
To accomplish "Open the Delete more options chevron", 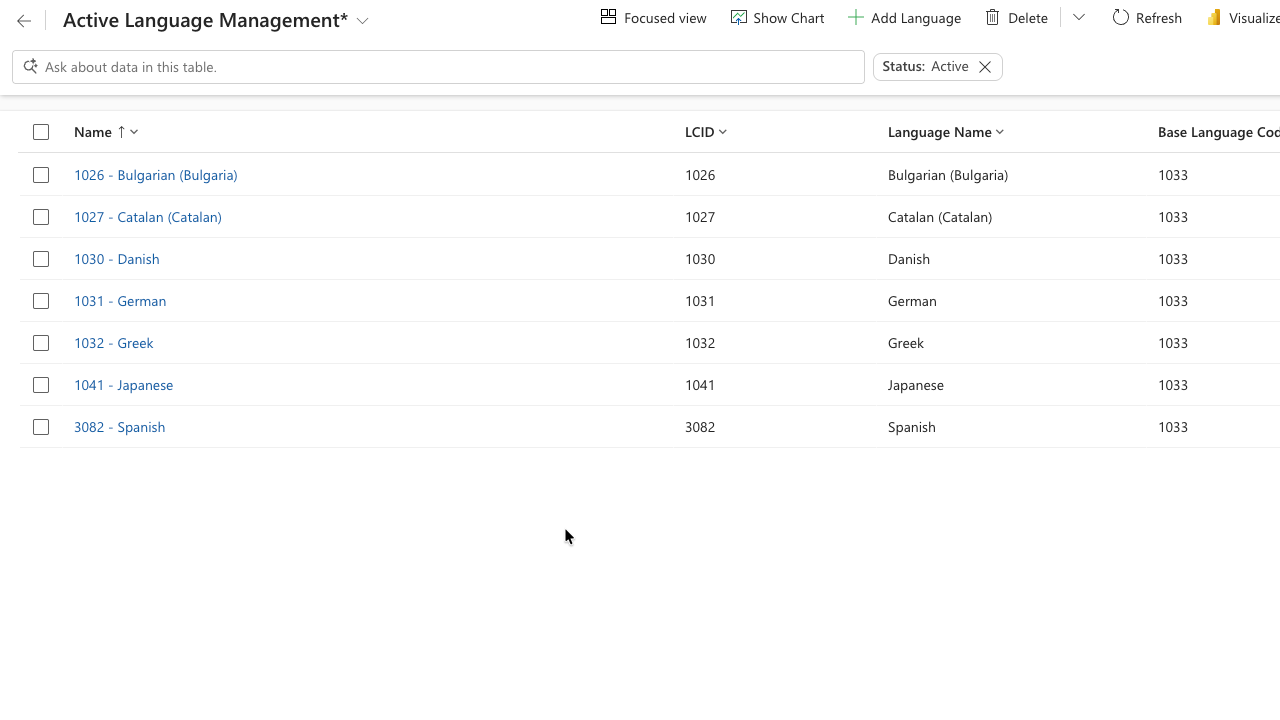I will (1079, 18).
